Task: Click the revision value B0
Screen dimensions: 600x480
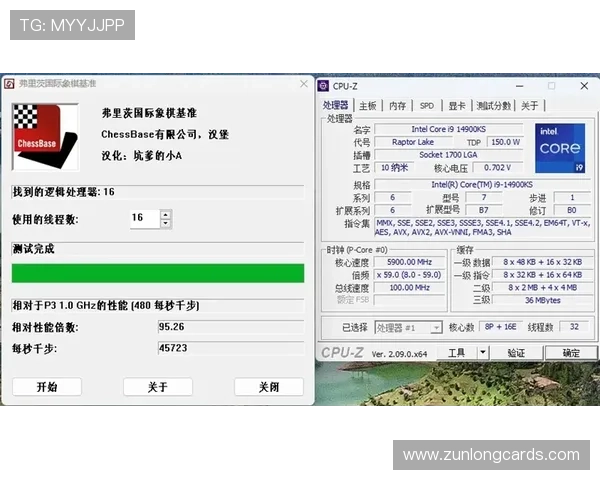Action: (x=572, y=210)
